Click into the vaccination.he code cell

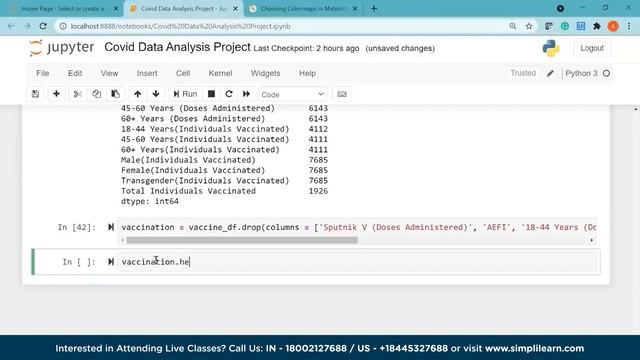pos(358,262)
